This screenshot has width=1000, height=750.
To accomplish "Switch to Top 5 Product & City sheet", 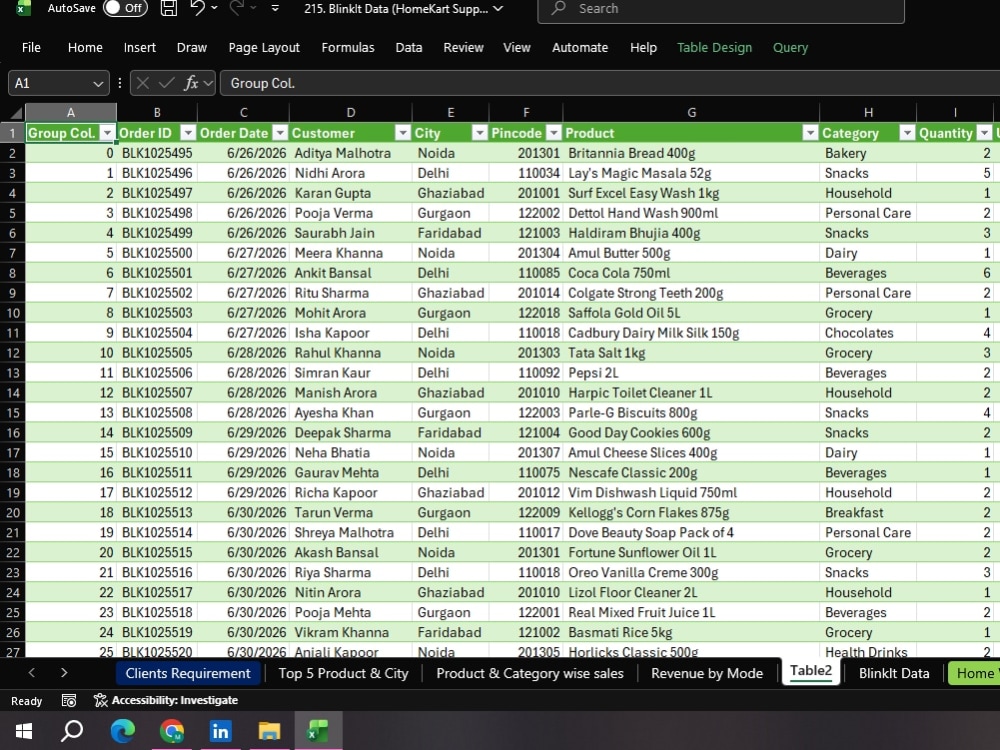I will point(343,673).
